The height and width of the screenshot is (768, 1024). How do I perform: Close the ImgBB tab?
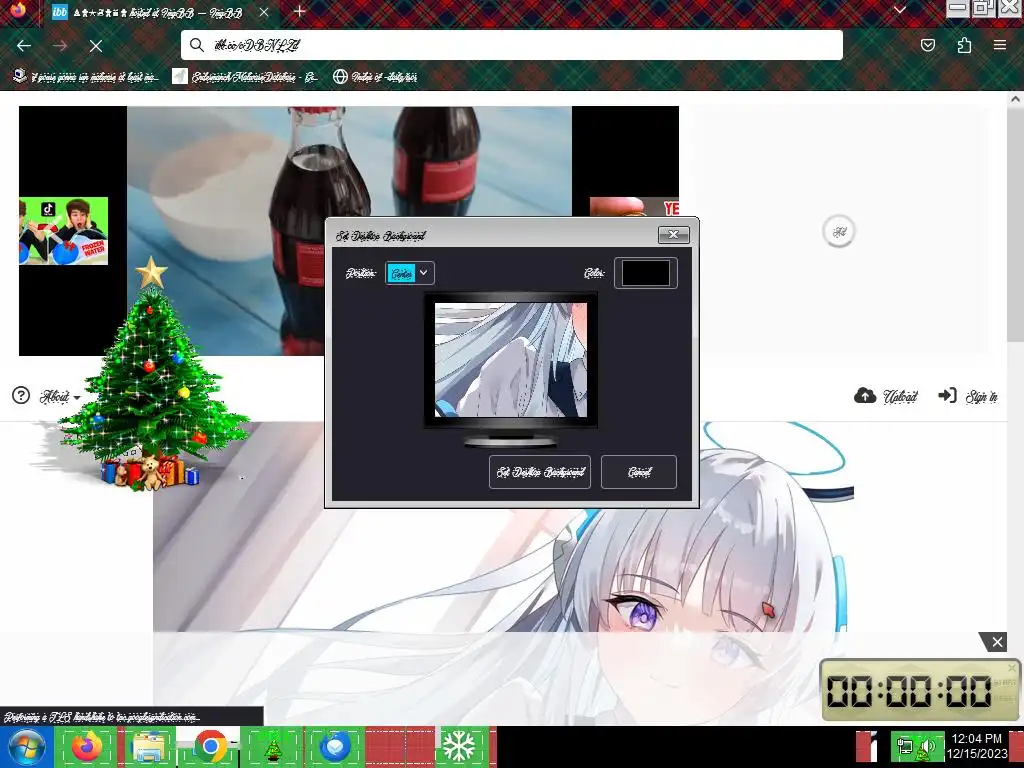[x=263, y=12]
